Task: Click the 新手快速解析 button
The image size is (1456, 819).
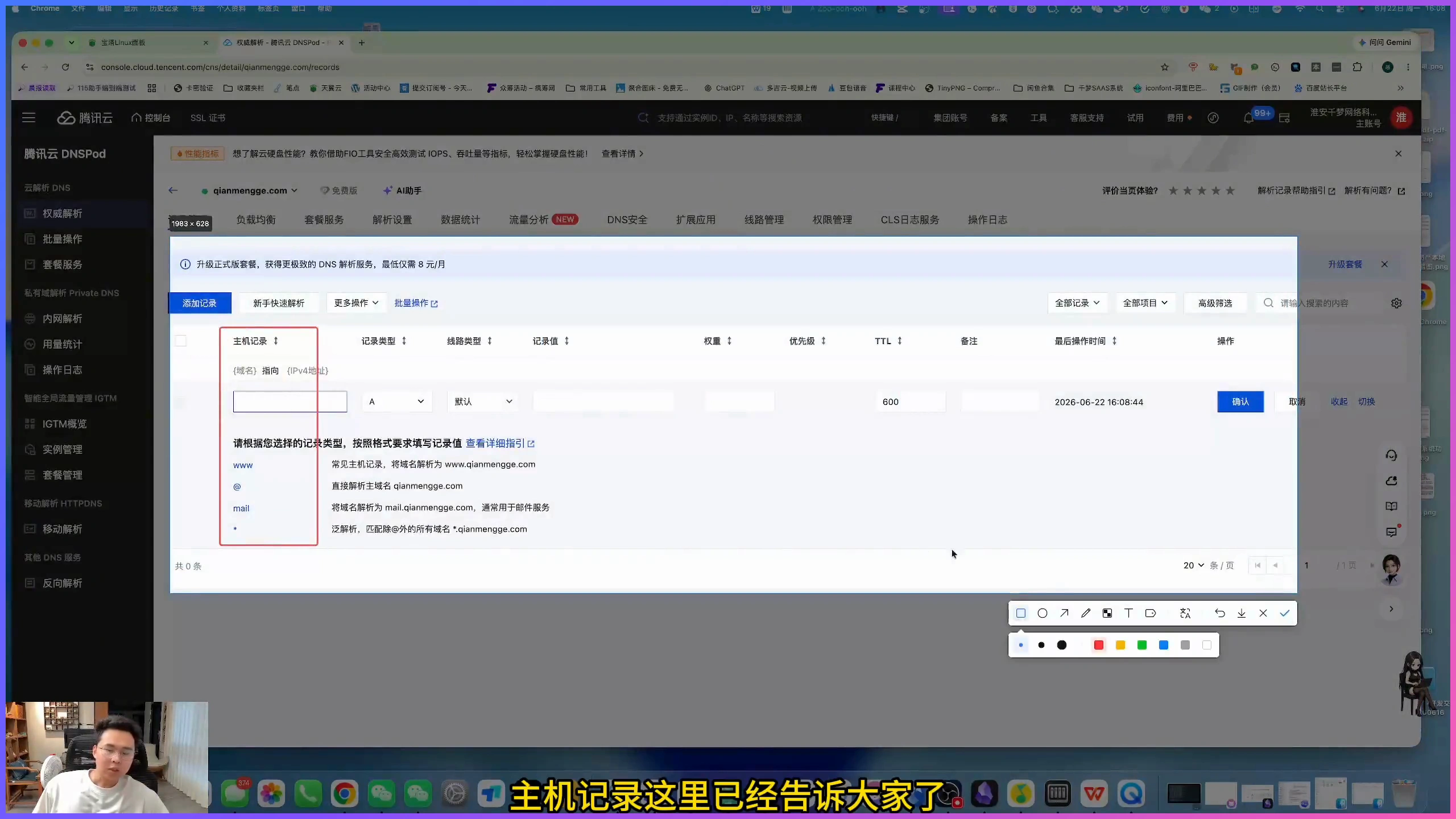Action: (x=279, y=303)
